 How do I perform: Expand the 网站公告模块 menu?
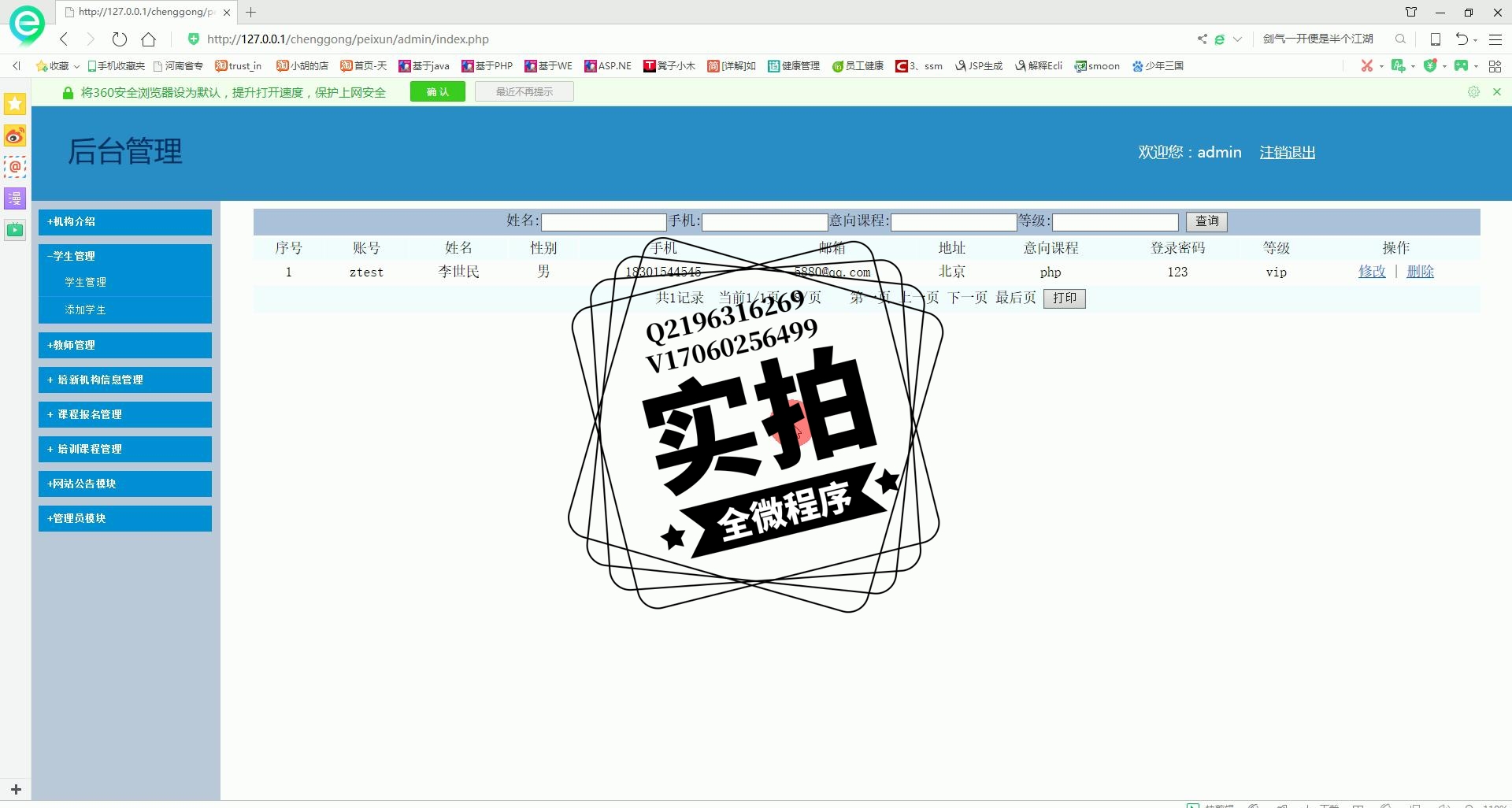tap(125, 484)
